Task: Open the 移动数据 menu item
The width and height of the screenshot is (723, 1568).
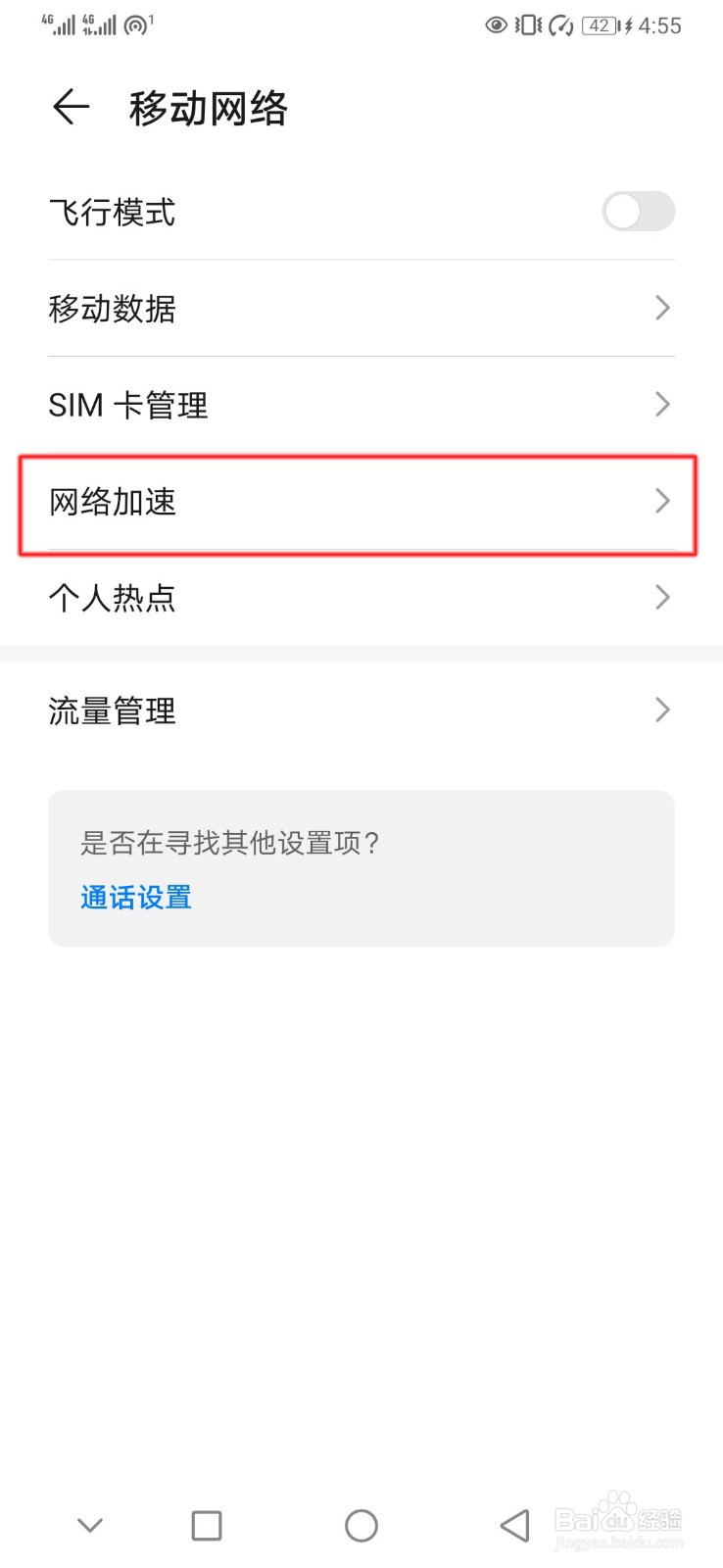Action: (x=113, y=309)
